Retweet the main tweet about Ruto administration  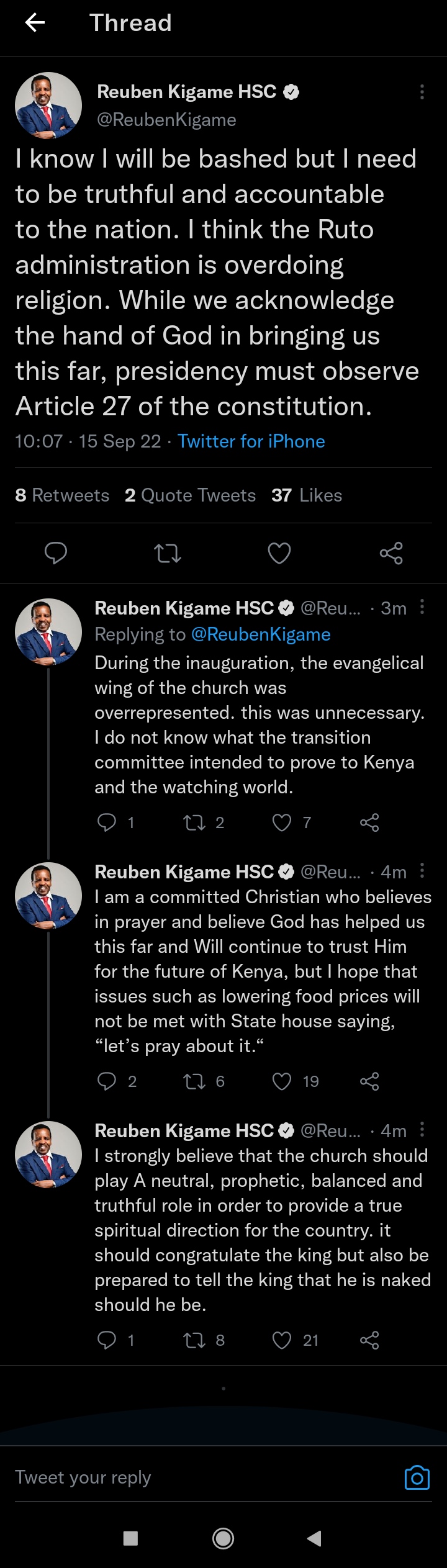[x=168, y=552]
